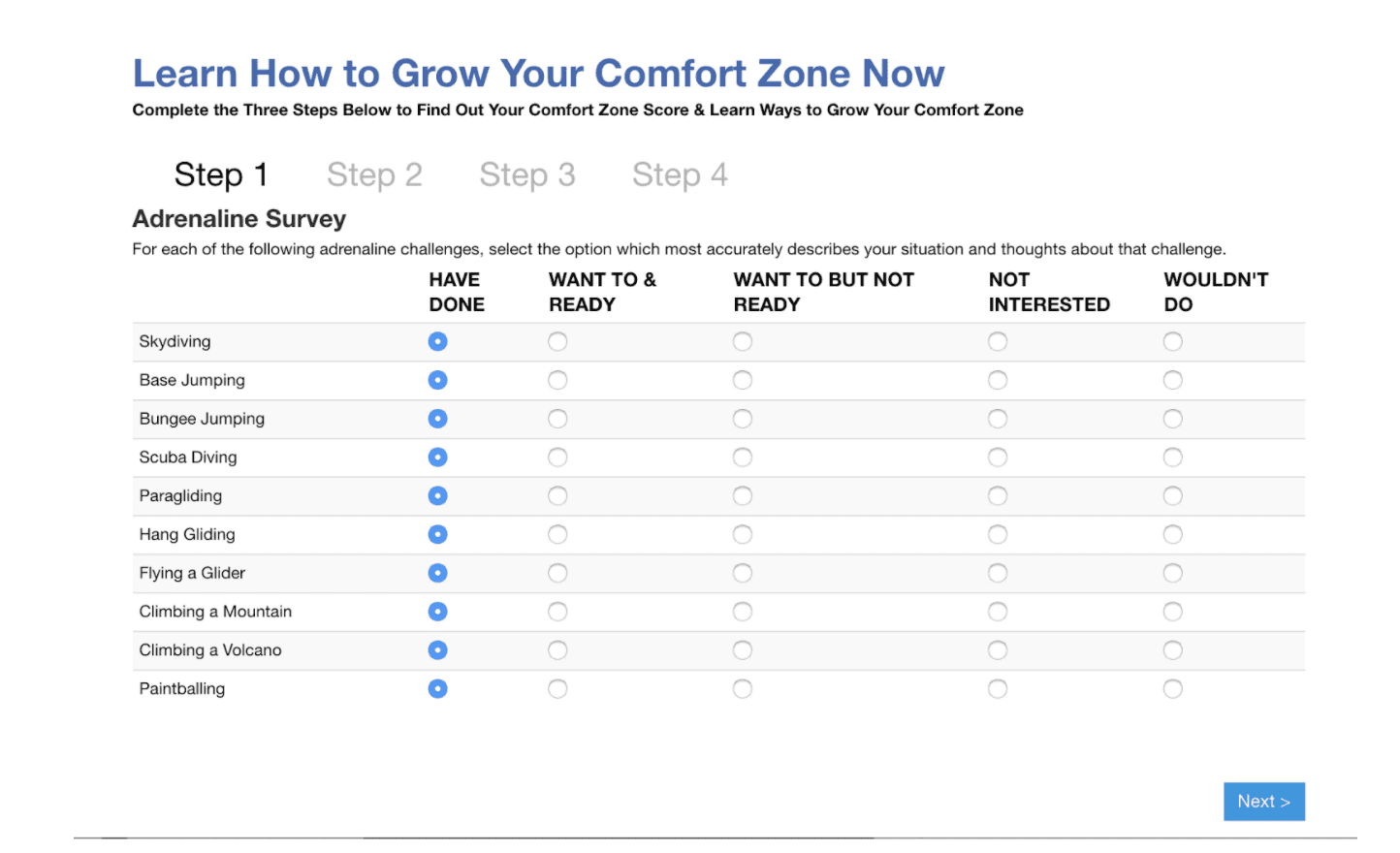
Task: Click the Next button
Action: [1263, 802]
